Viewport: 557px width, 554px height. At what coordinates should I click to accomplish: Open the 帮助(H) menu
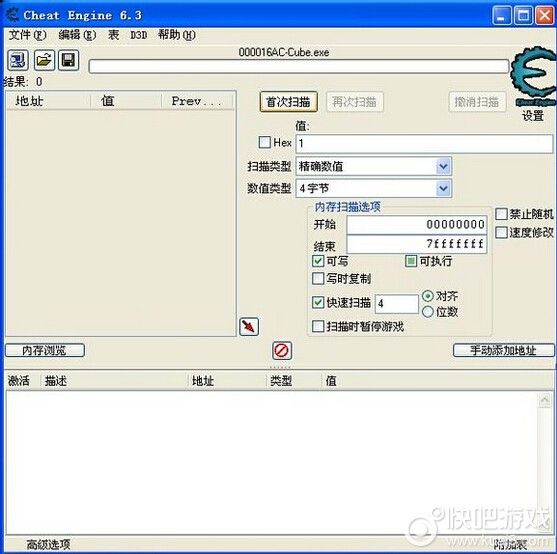pyautogui.click(x=177, y=35)
